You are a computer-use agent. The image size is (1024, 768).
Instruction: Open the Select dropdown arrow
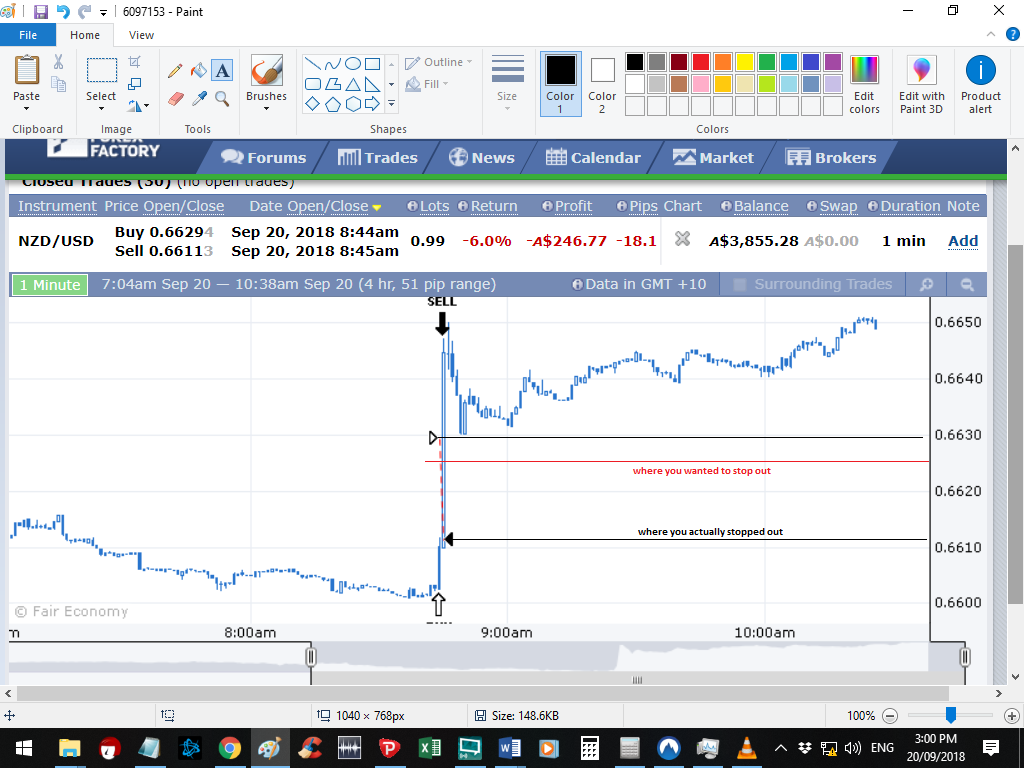(101, 108)
